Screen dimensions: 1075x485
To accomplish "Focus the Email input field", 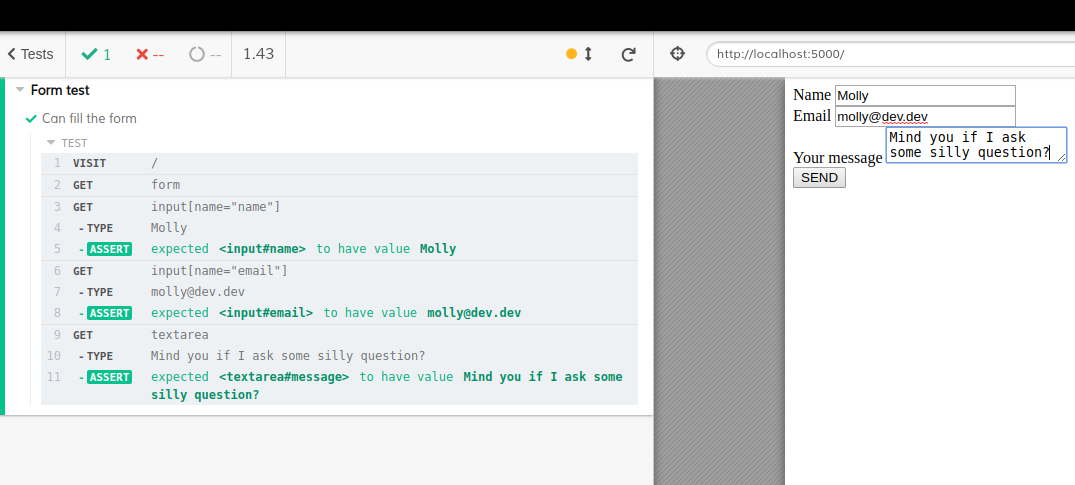I will 925,117.
